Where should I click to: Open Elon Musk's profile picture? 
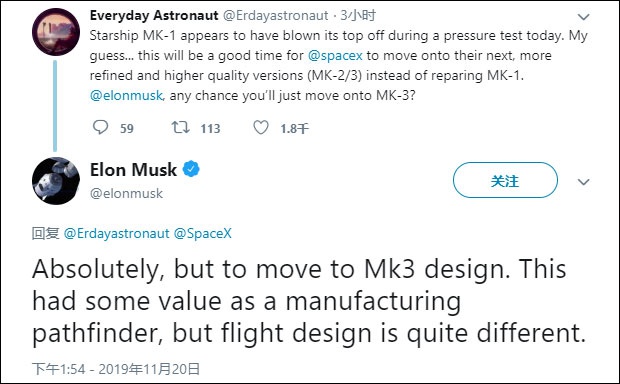pyautogui.click(x=56, y=181)
